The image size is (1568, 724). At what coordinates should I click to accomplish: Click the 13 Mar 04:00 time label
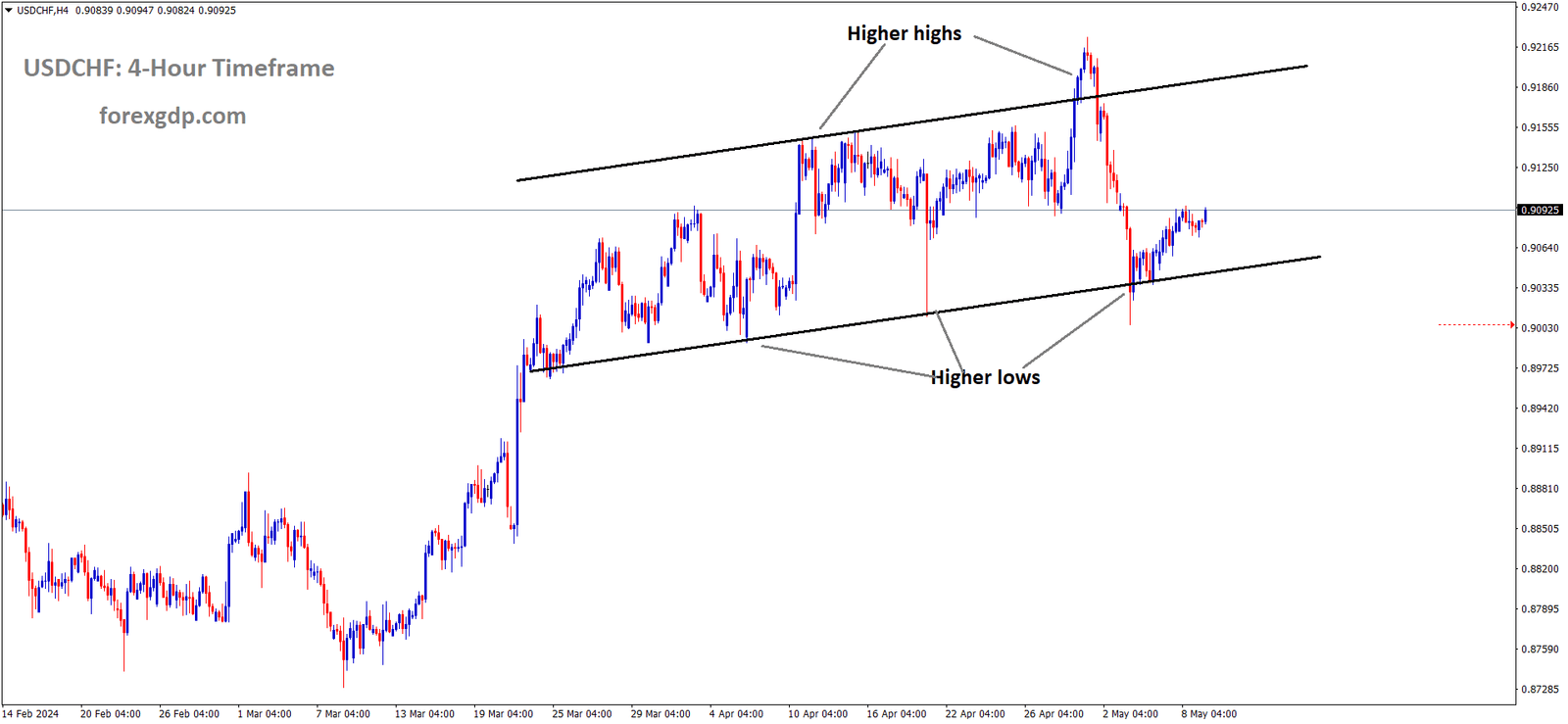(x=424, y=714)
